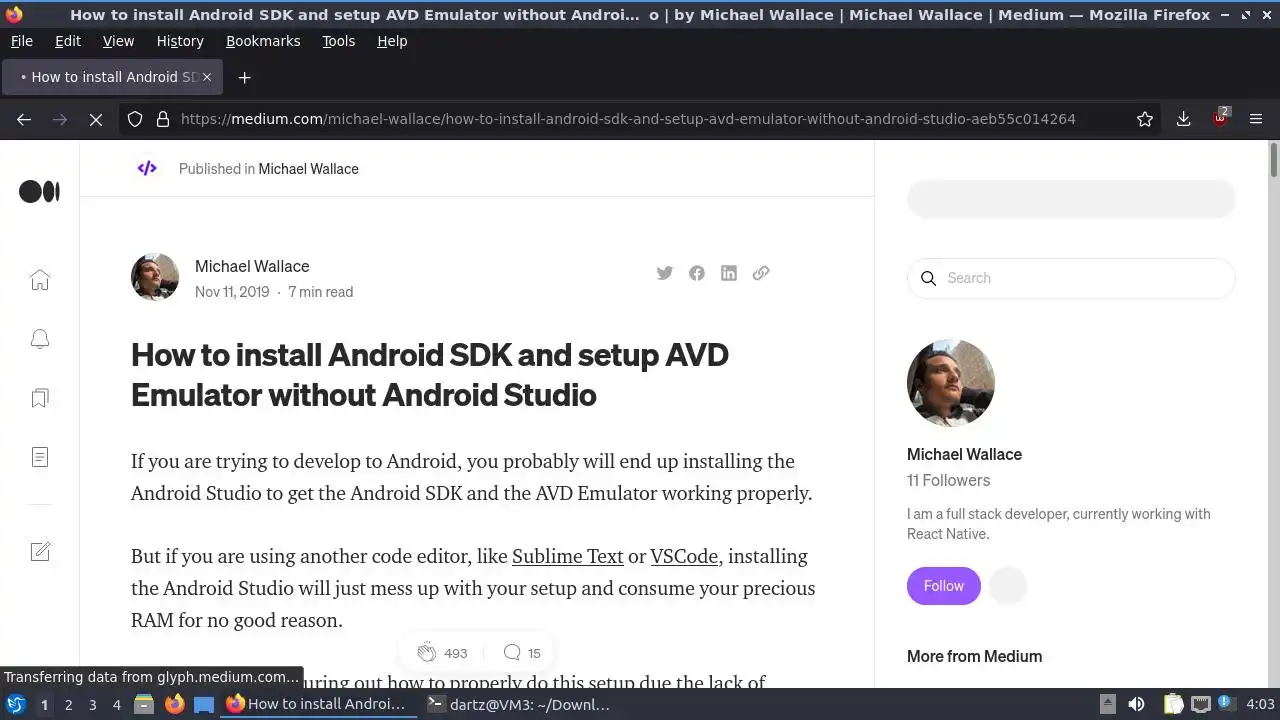Click the 'Nov 11, 2019' date text
This screenshot has height=720, width=1280.
[232, 292]
